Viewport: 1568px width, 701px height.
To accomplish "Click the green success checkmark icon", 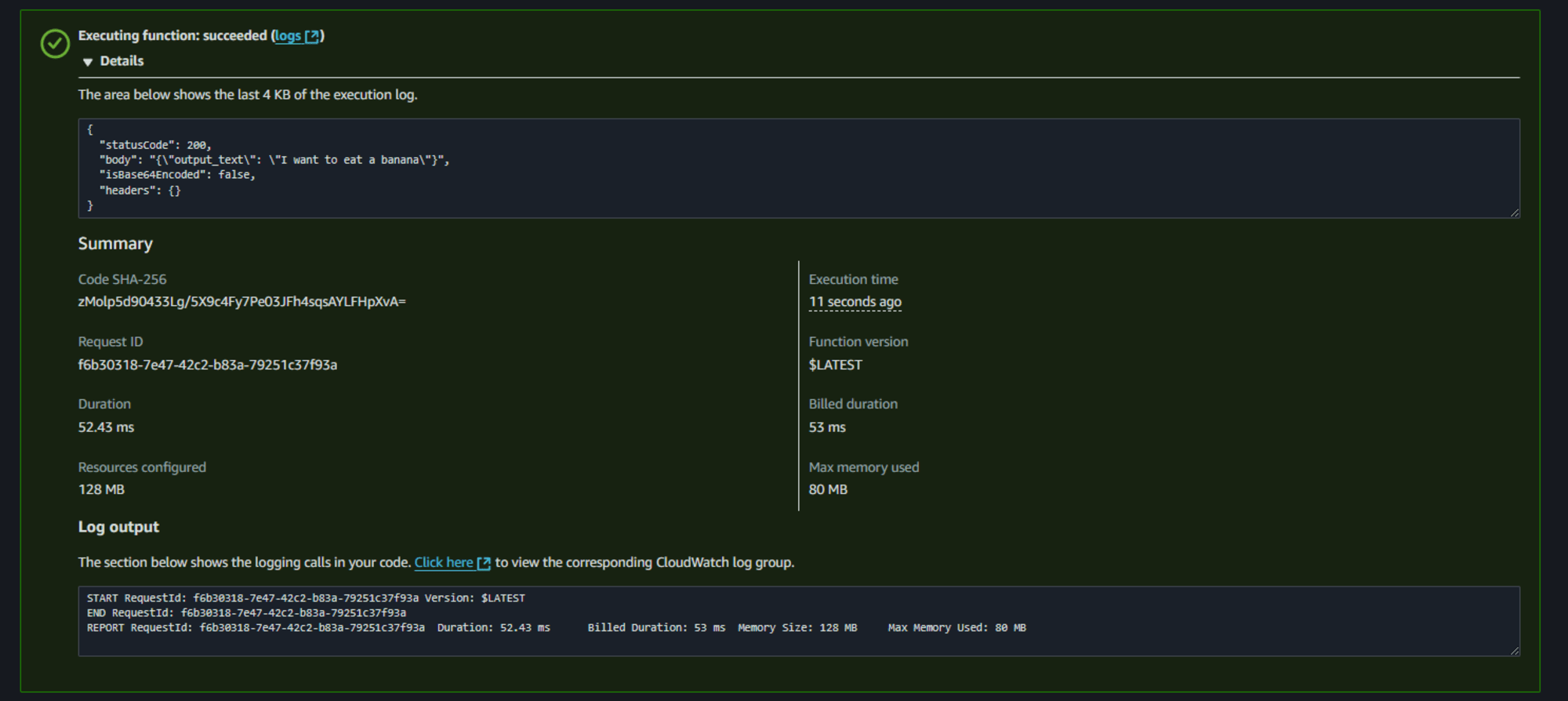I will [55, 44].
